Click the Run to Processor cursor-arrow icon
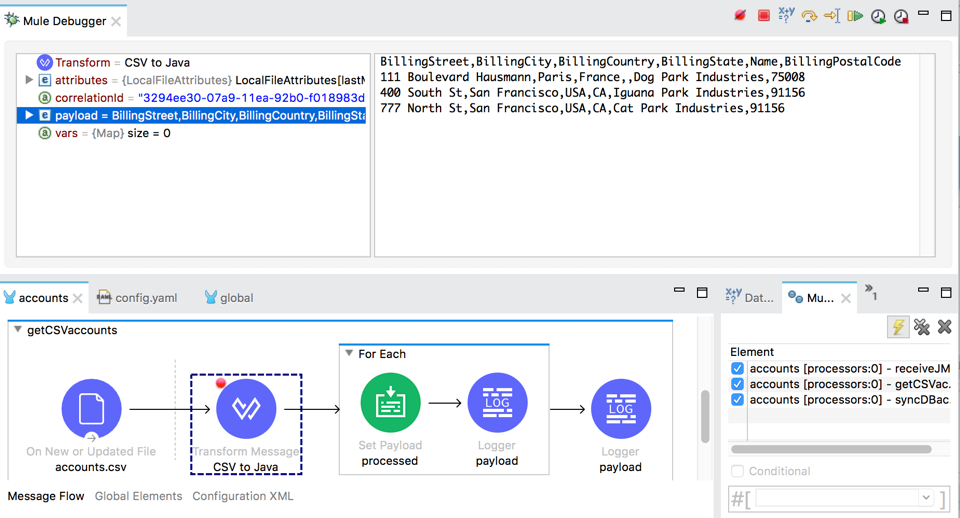960x518 pixels. pyautogui.click(x=832, y=16)
